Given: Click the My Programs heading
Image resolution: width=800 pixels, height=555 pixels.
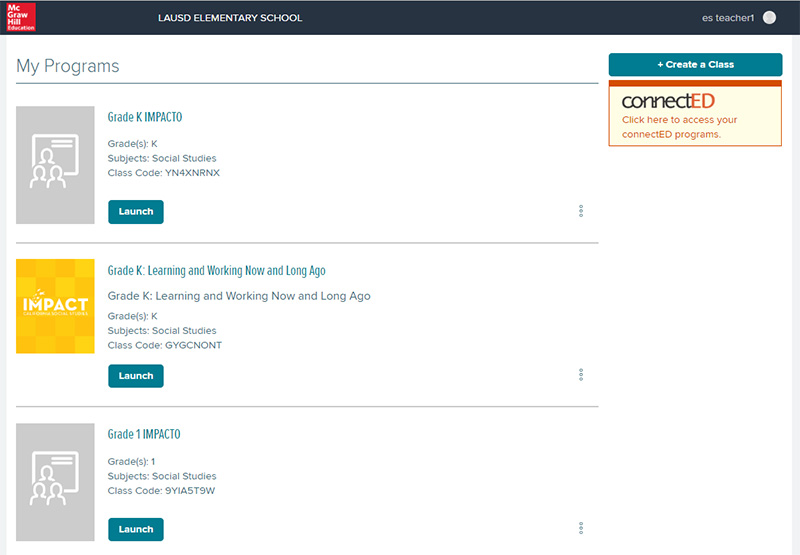Looking at the screenshot, I should tap(68, 66).
